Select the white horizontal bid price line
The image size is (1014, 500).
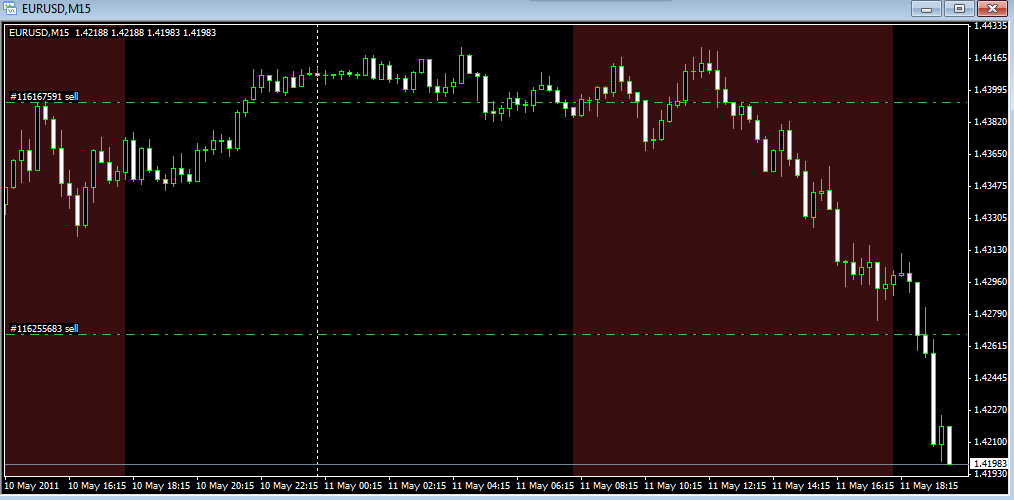click(486, 464)
